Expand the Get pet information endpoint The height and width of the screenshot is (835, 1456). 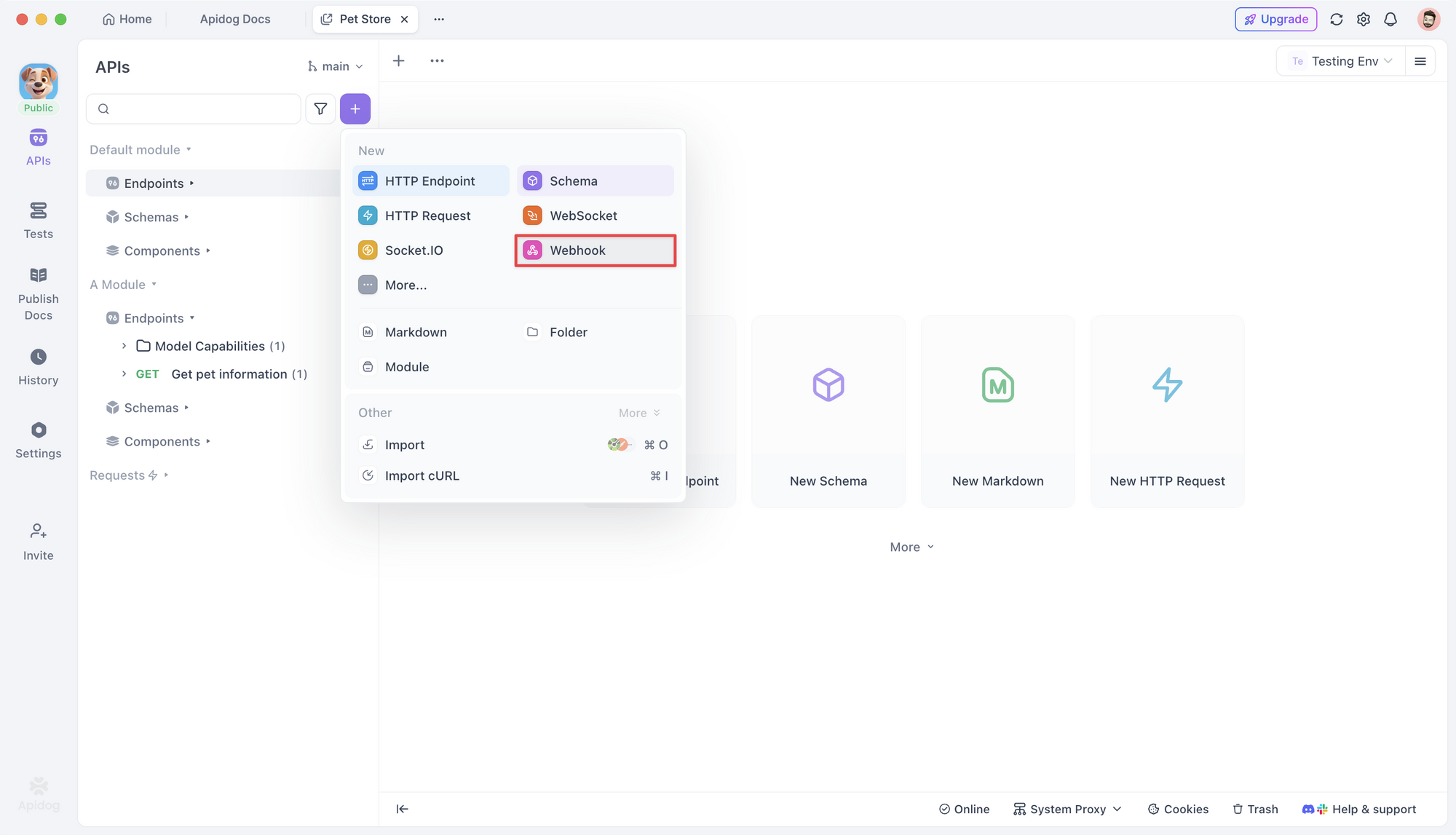point(124,374)
